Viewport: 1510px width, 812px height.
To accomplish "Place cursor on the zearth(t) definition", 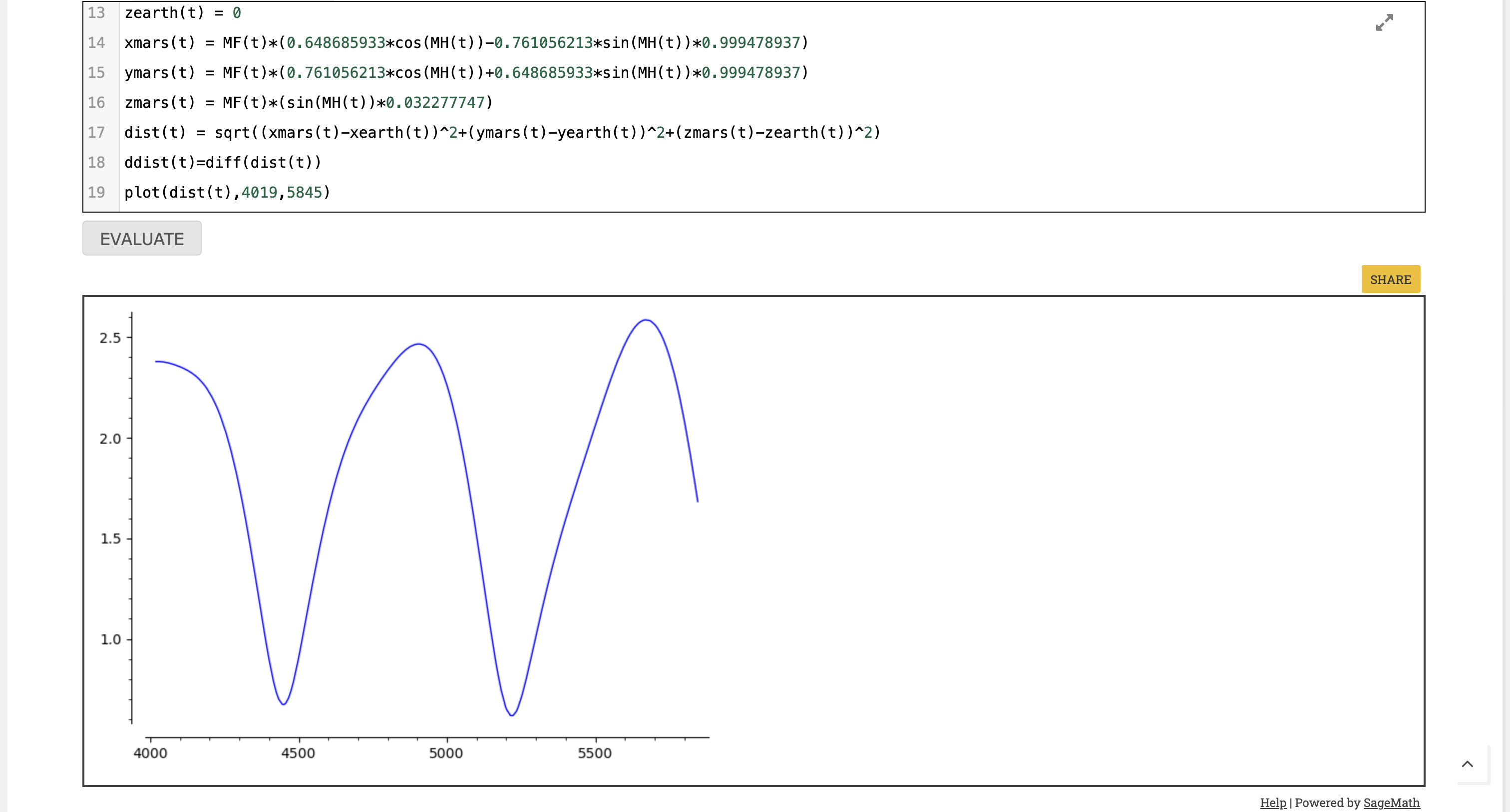I will point(182,12).
